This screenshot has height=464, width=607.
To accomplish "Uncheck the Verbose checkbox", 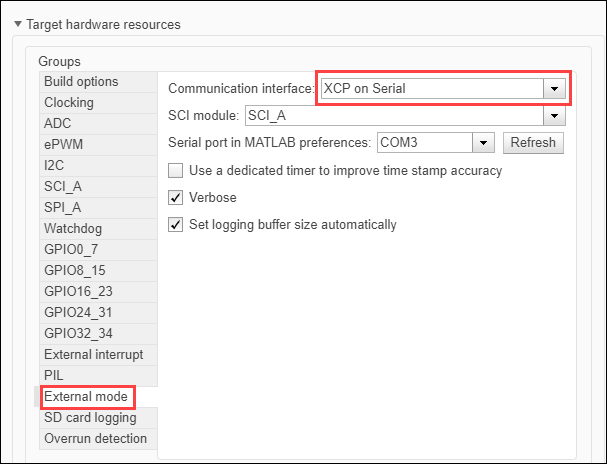I will [176, 198].
